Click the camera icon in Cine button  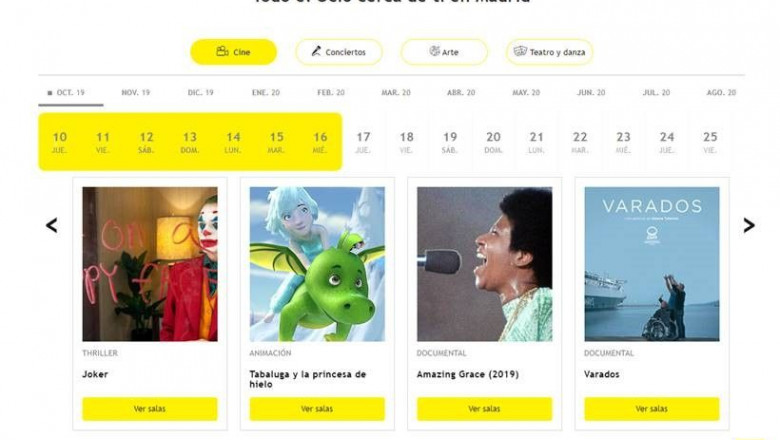(x=222, y=51)
